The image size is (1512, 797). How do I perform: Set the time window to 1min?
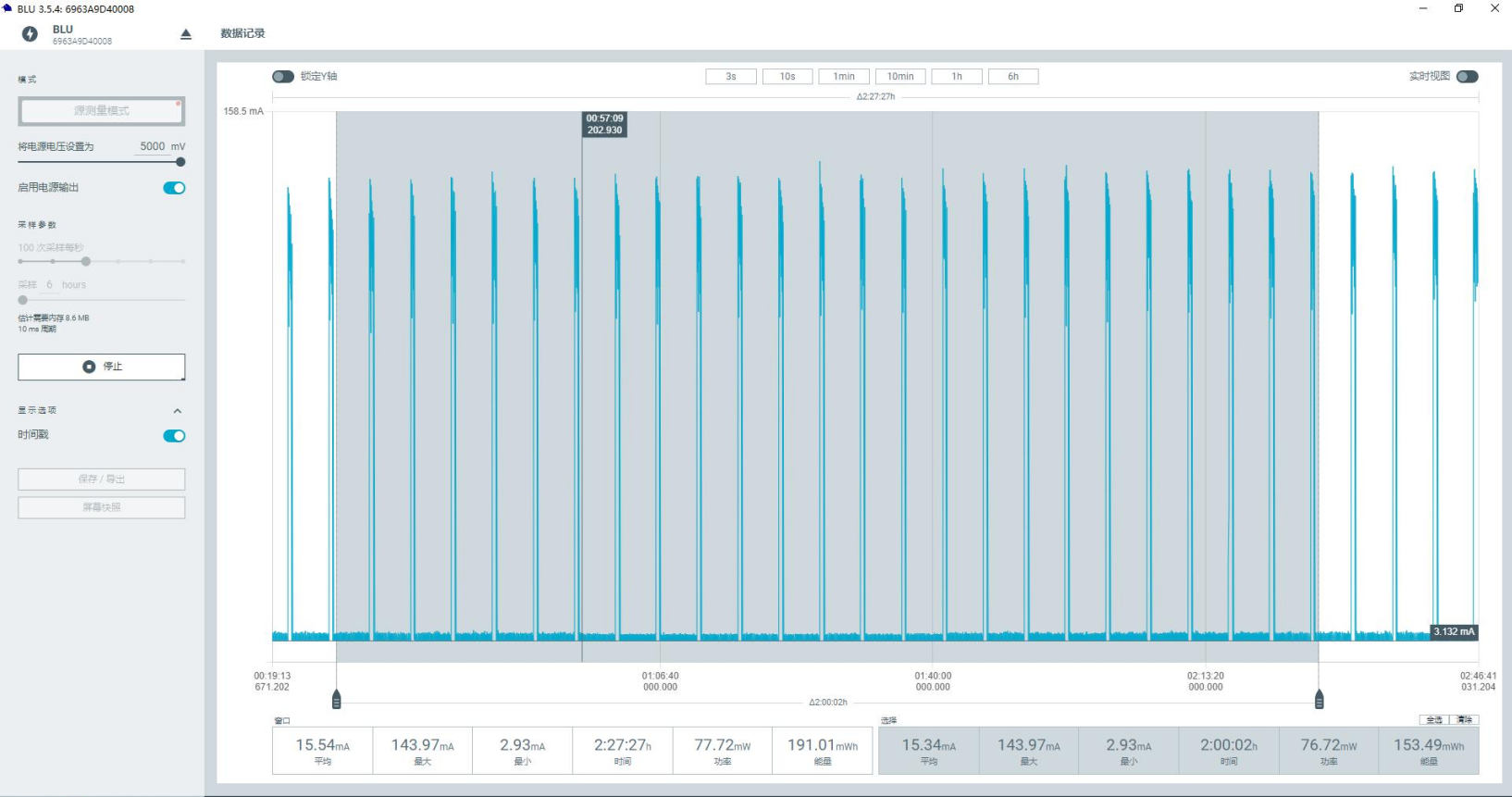click(x=843, y=77)
